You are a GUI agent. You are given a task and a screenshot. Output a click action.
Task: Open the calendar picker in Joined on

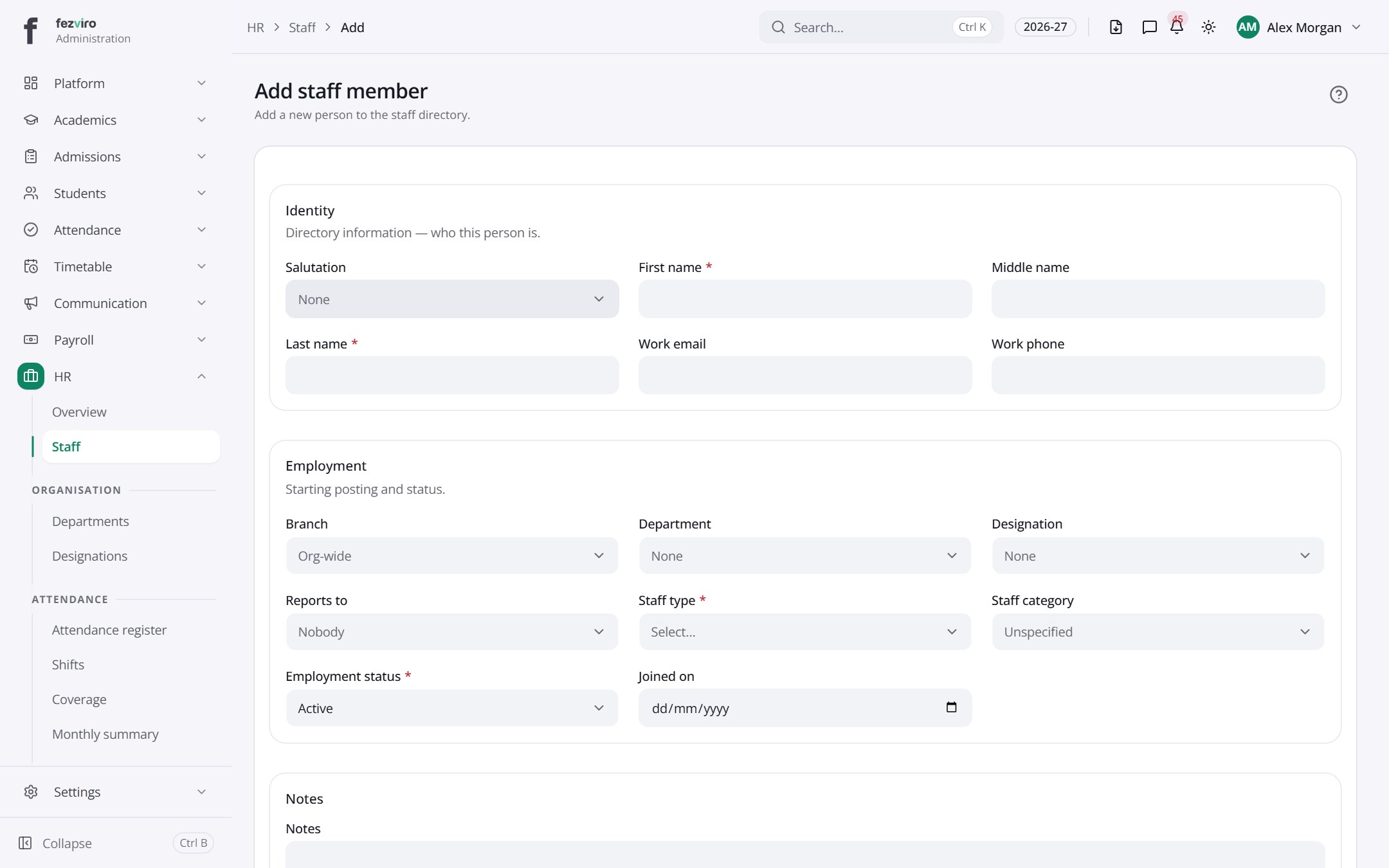[951, 707]
